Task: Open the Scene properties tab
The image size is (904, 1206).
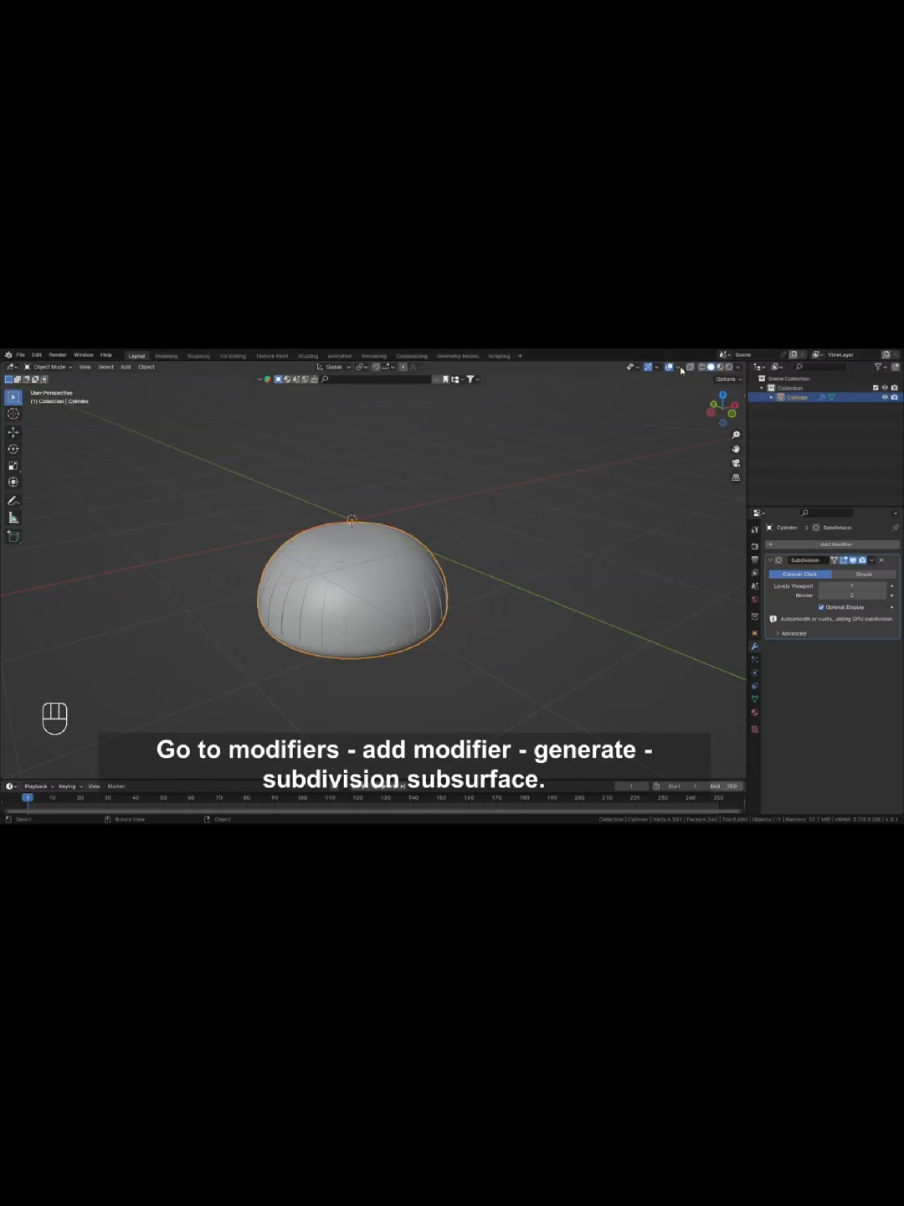Action: click(755, 586)
